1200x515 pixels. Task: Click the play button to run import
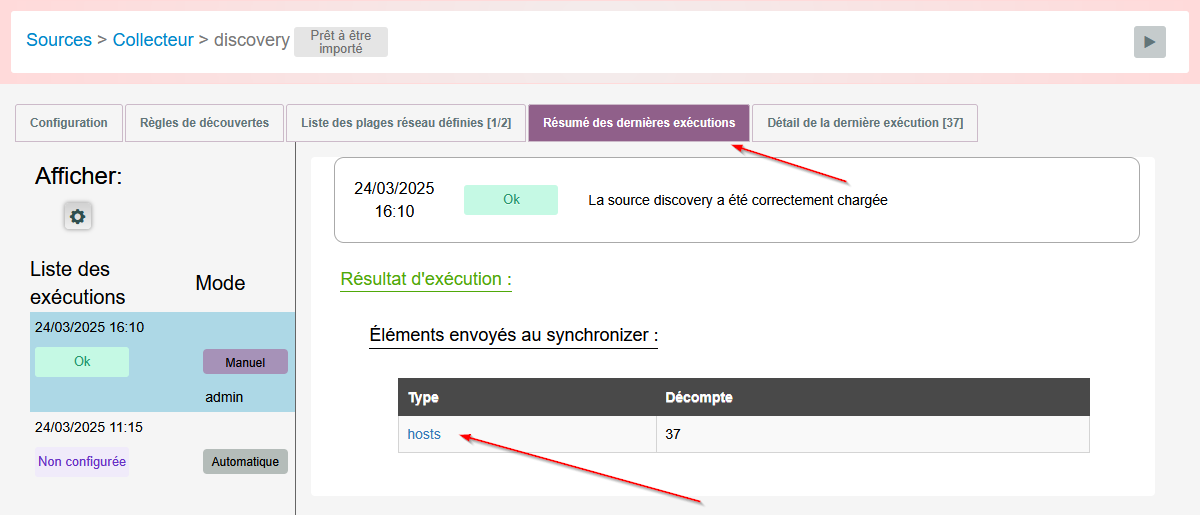click(1149, 42)
